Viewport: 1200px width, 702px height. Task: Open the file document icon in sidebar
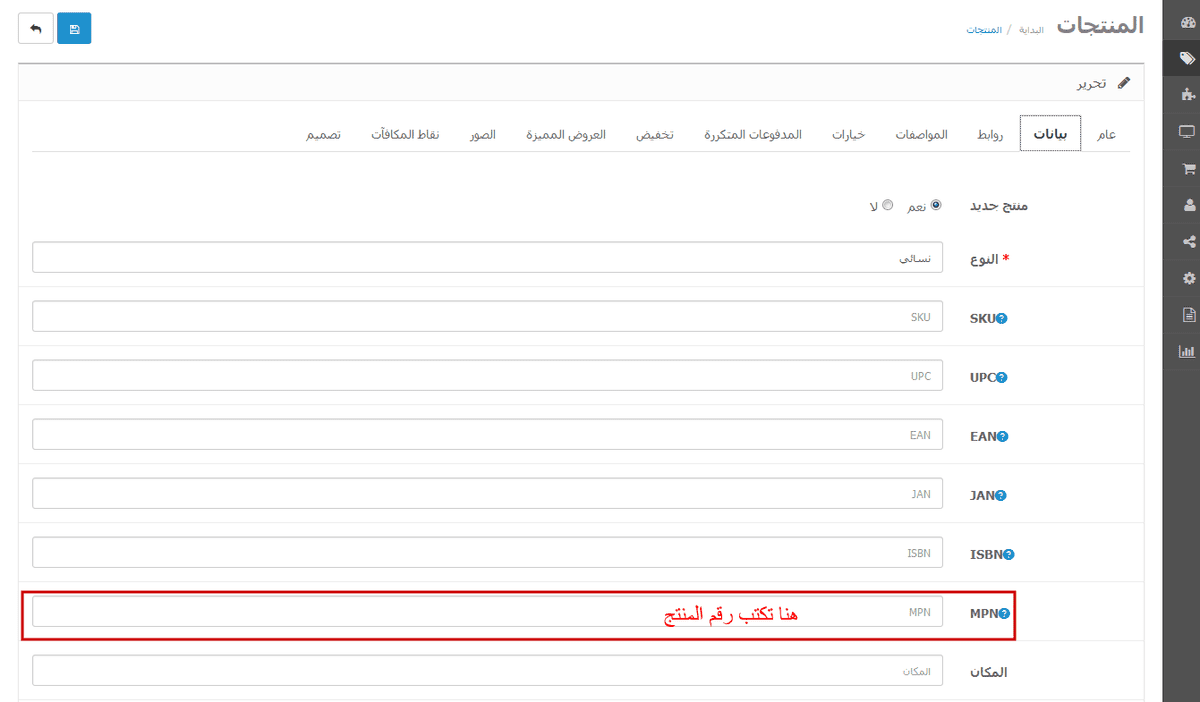[x=1188, y=315]
